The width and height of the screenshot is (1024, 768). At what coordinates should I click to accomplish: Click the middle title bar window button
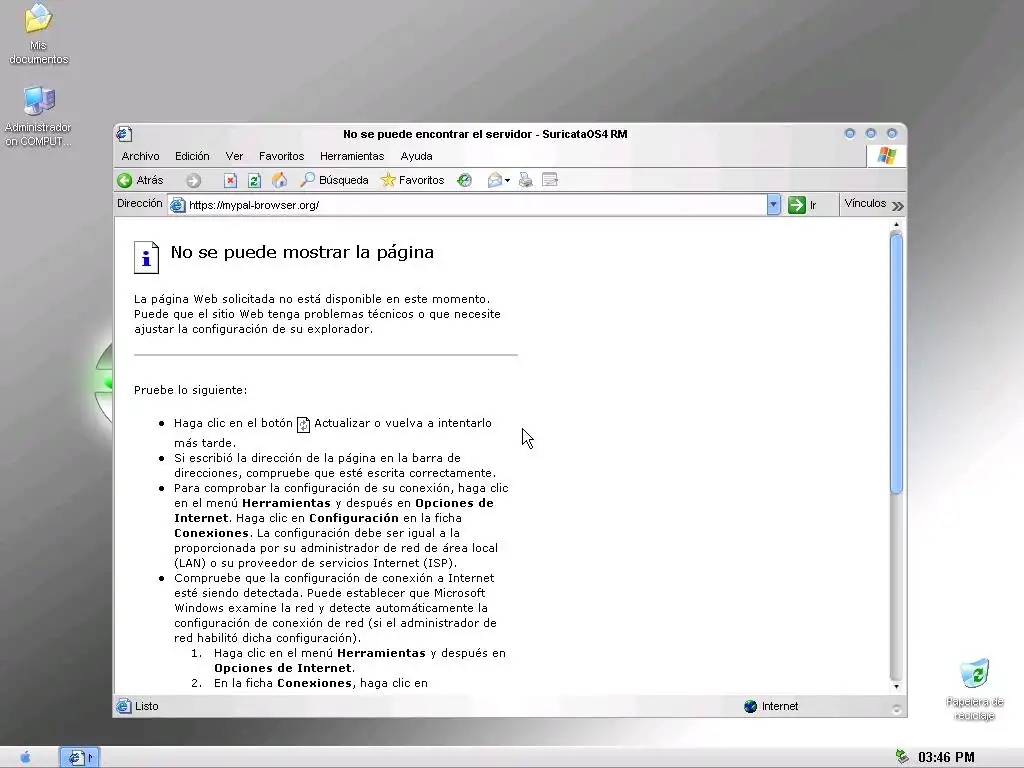(x=871, y=133)
